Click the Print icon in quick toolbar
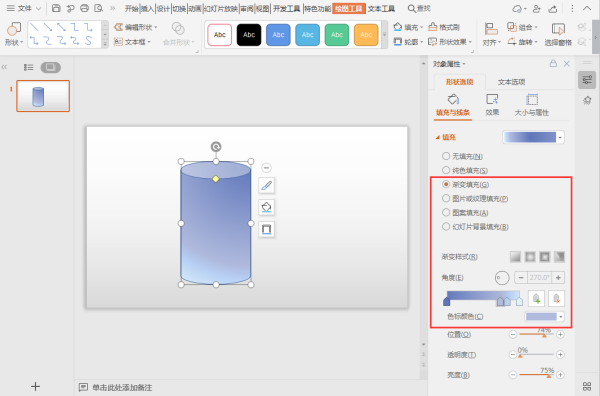Screen dimensions: 600x396 (85, 8)
